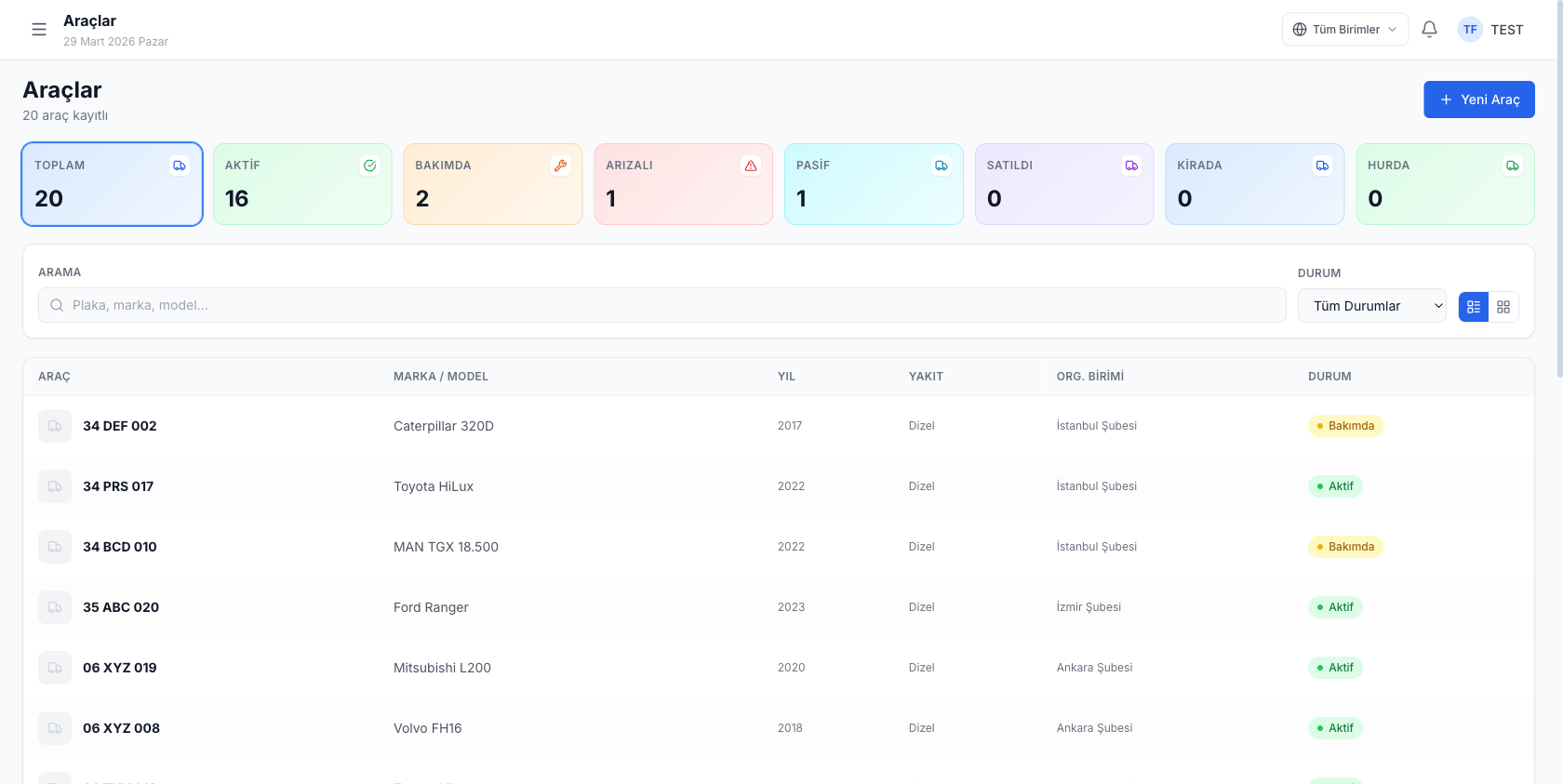
Task: Click the plate, brand, model search field
Action: 661,305
